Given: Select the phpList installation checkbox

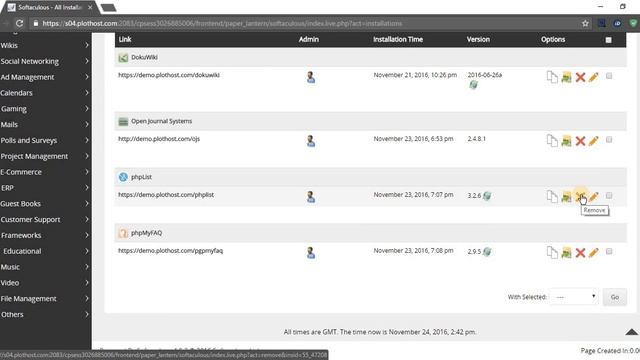Looking at the screenshot, I should coord(609,196).
